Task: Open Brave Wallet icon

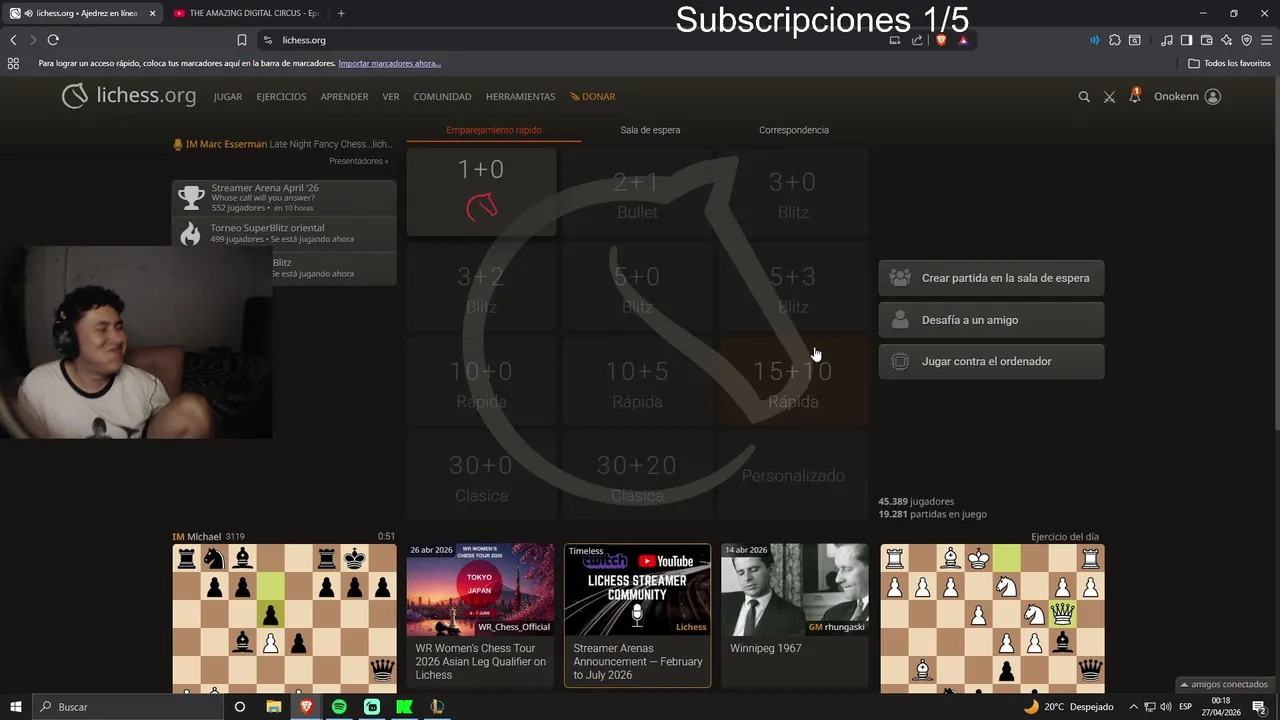Action: [x=1206, y=40]
